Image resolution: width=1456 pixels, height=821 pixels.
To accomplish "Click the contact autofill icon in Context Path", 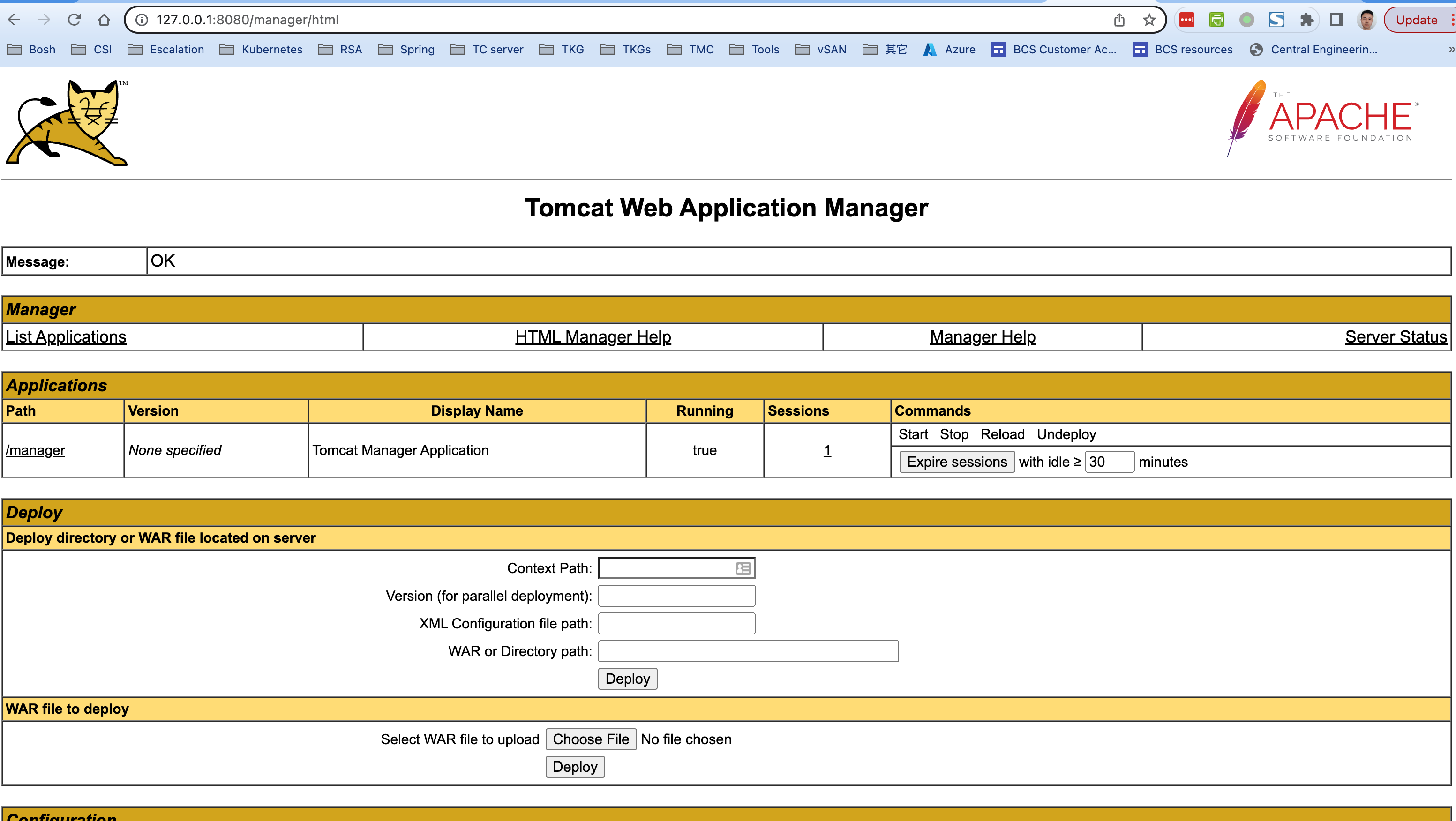I will 743,568.
